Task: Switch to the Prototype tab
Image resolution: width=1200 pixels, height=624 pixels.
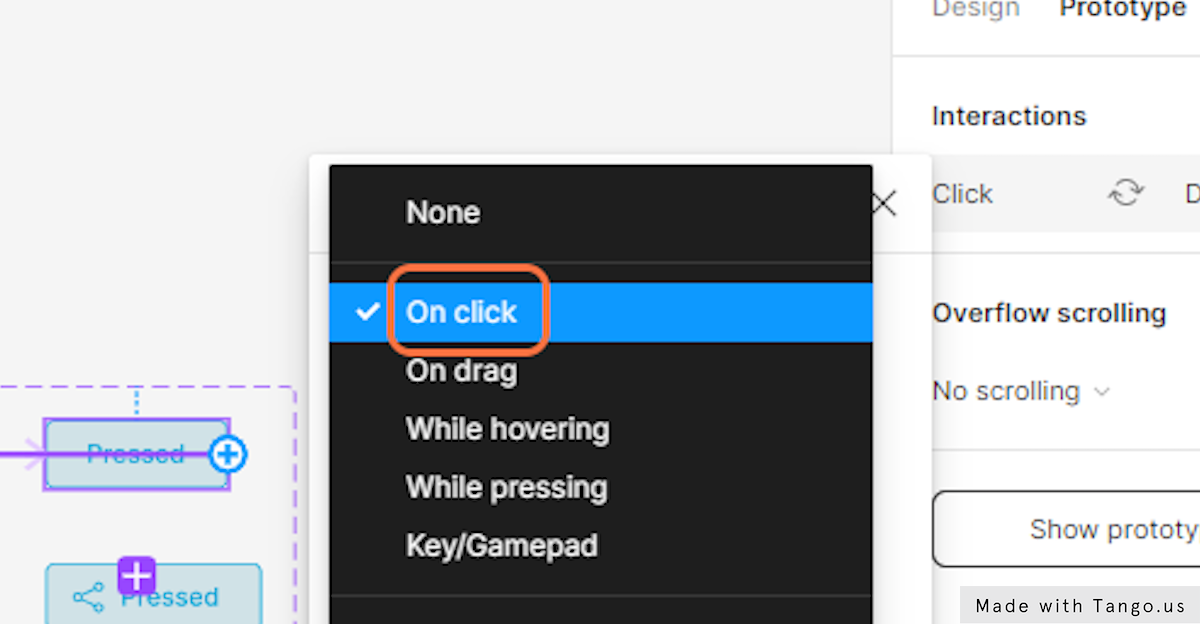Action: pyautogui.click(x=1122, y=10)
